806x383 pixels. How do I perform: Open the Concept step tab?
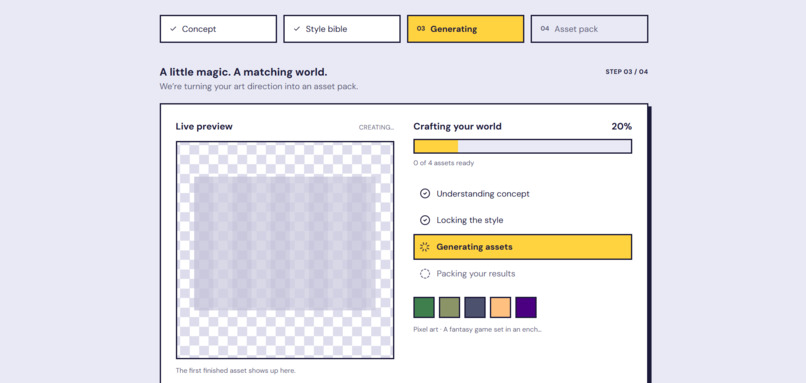218,29
